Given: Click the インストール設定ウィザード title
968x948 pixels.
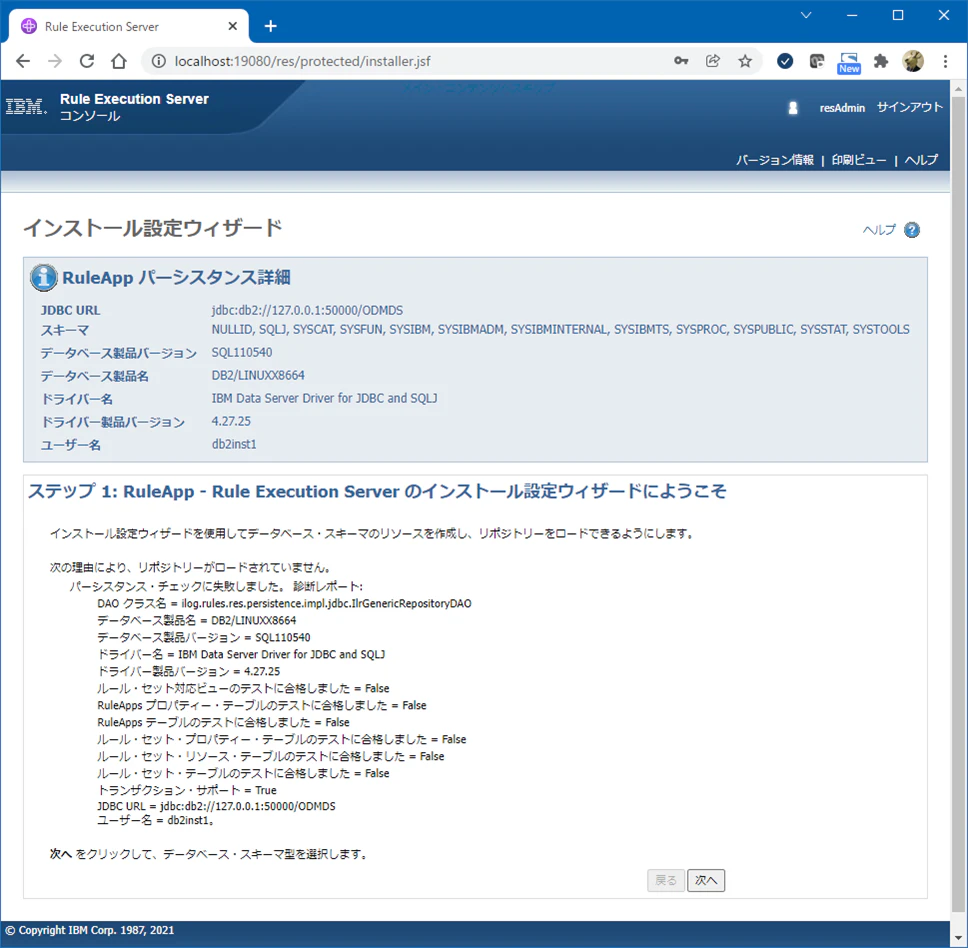Looking at the screenshot, I should point(152,228).
